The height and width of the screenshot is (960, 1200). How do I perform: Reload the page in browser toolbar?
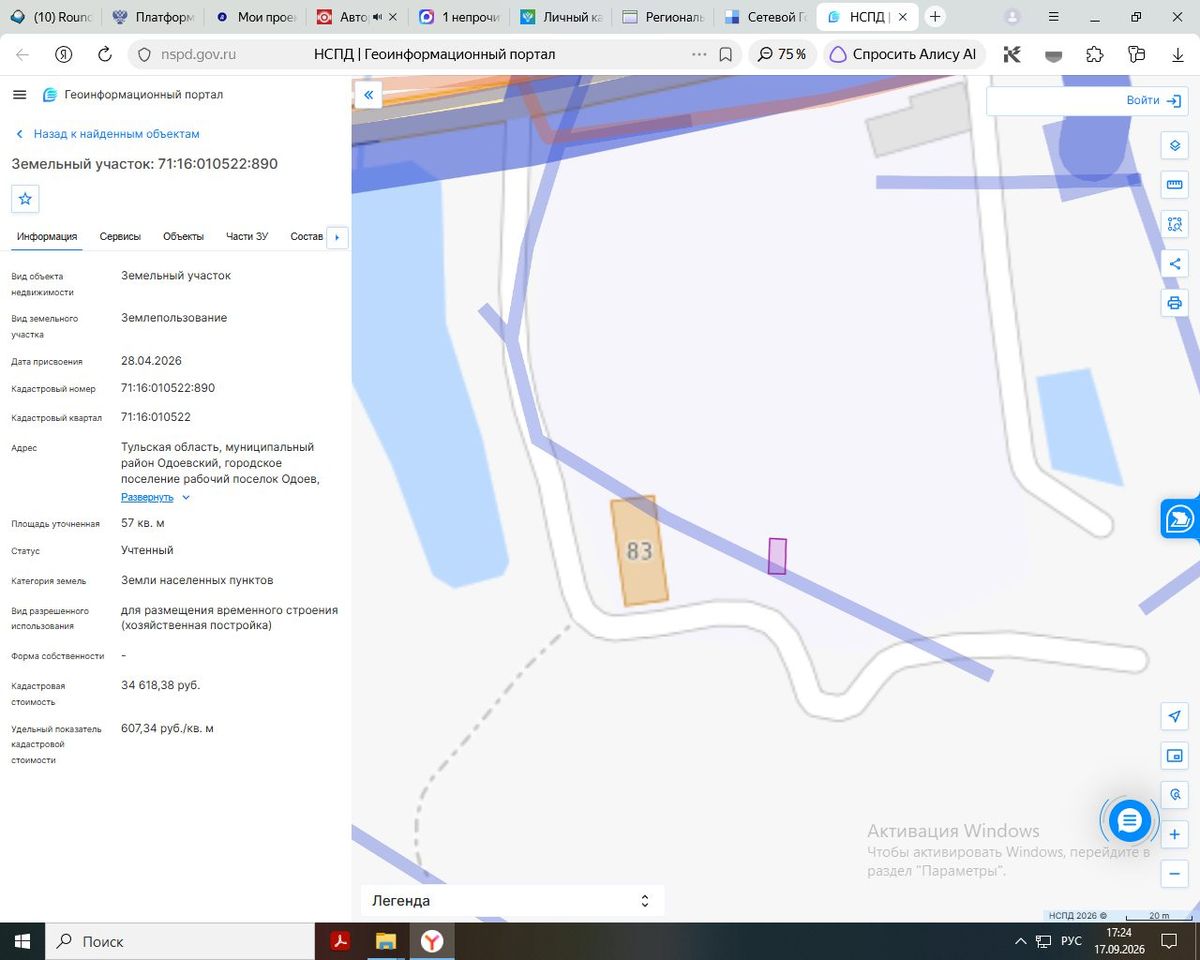coord(105,54)
